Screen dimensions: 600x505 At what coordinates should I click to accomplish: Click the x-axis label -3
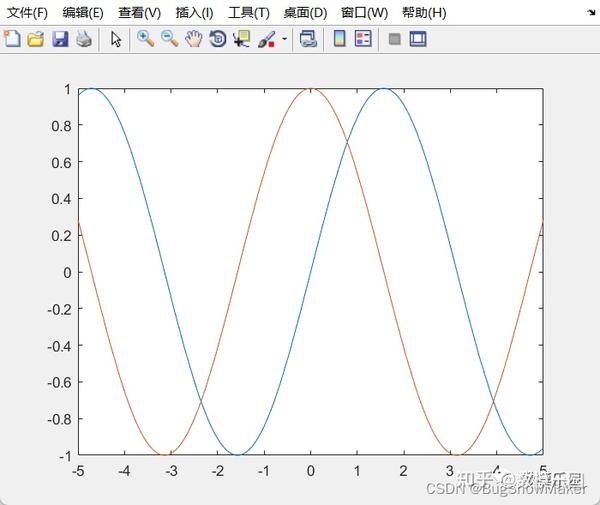click(x=171, y=471)
